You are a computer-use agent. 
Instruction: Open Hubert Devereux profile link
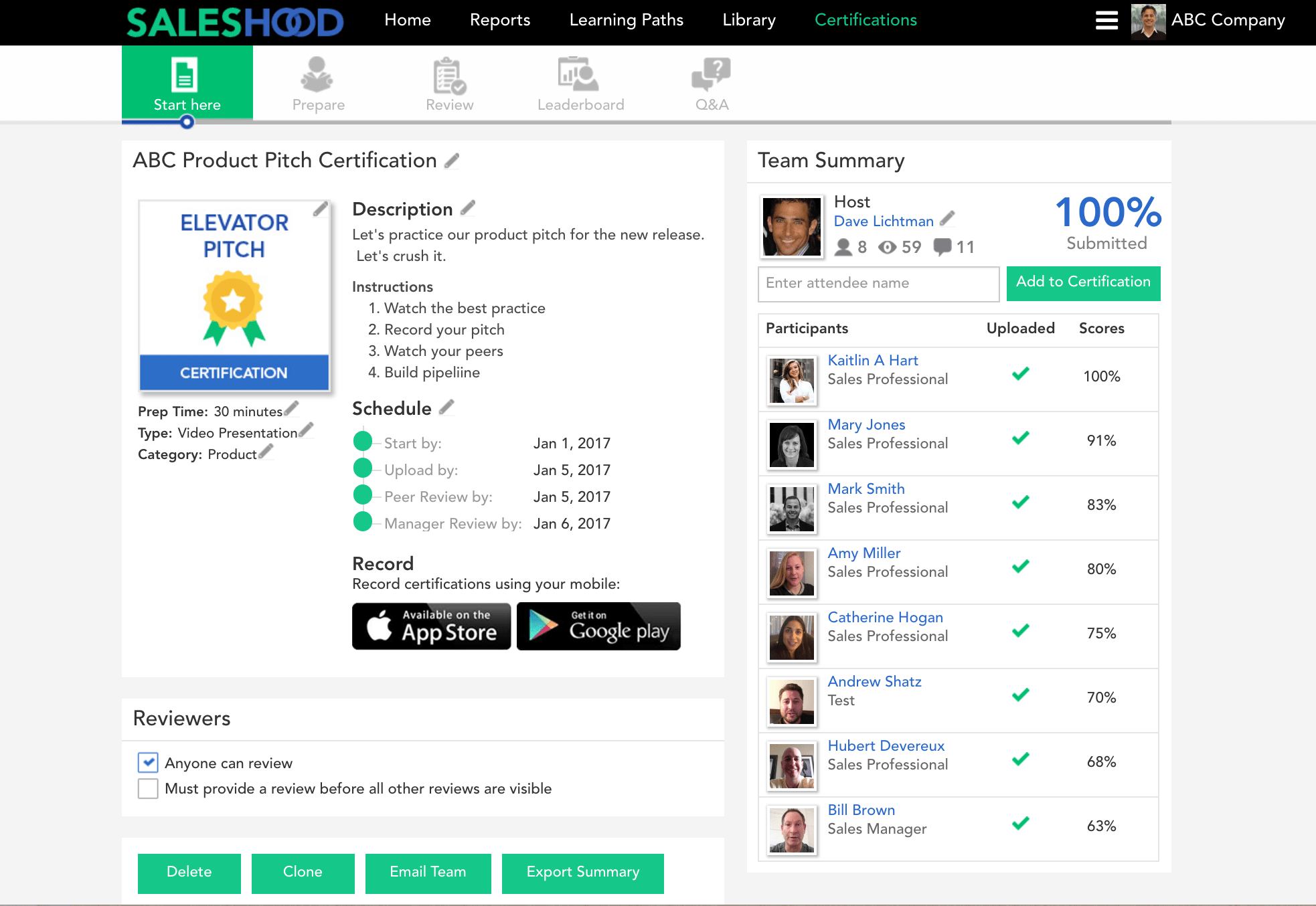pyautogui.click(x=886, y=745)
